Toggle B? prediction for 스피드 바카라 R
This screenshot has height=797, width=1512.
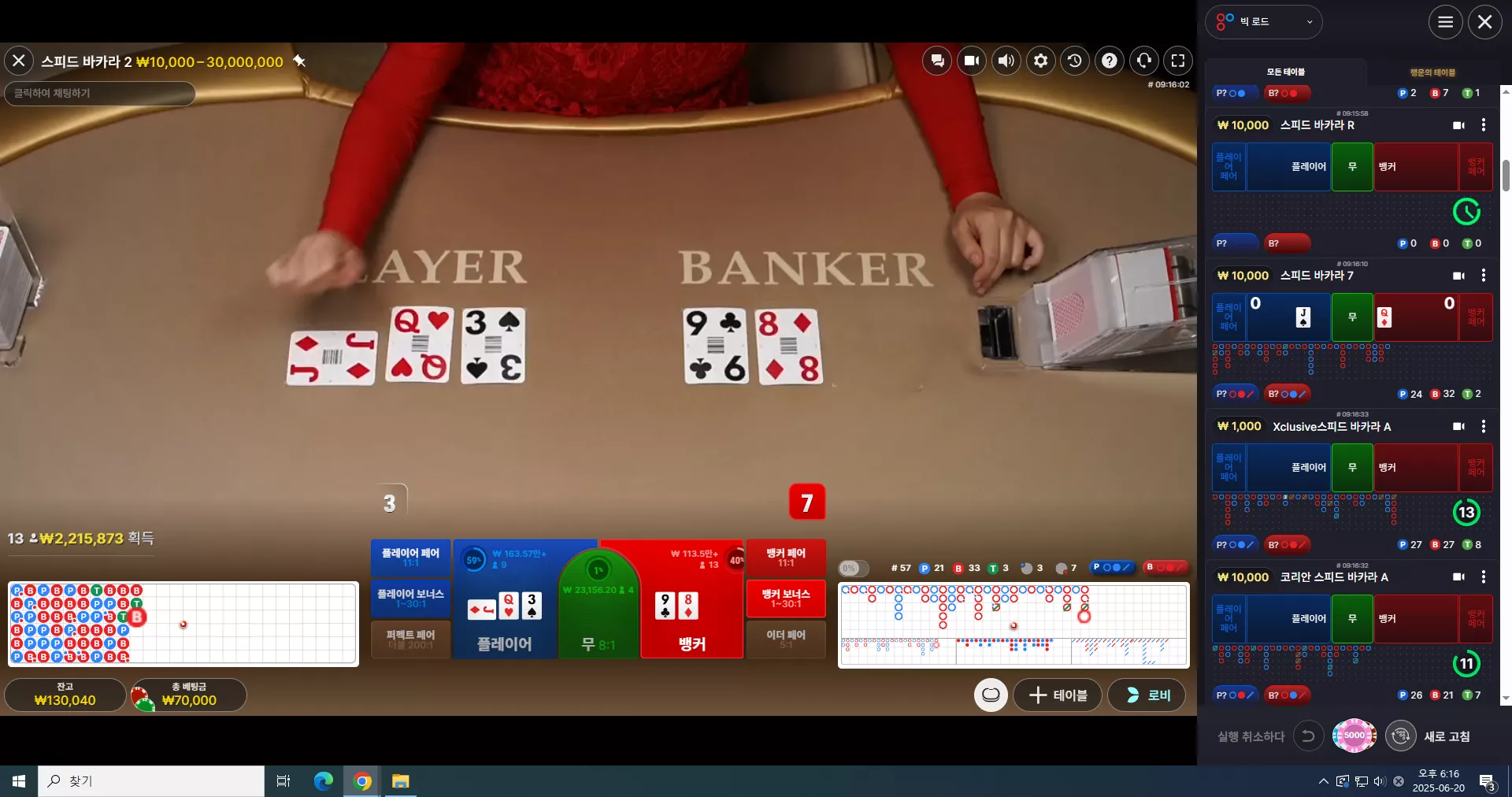coord(1287,243)
